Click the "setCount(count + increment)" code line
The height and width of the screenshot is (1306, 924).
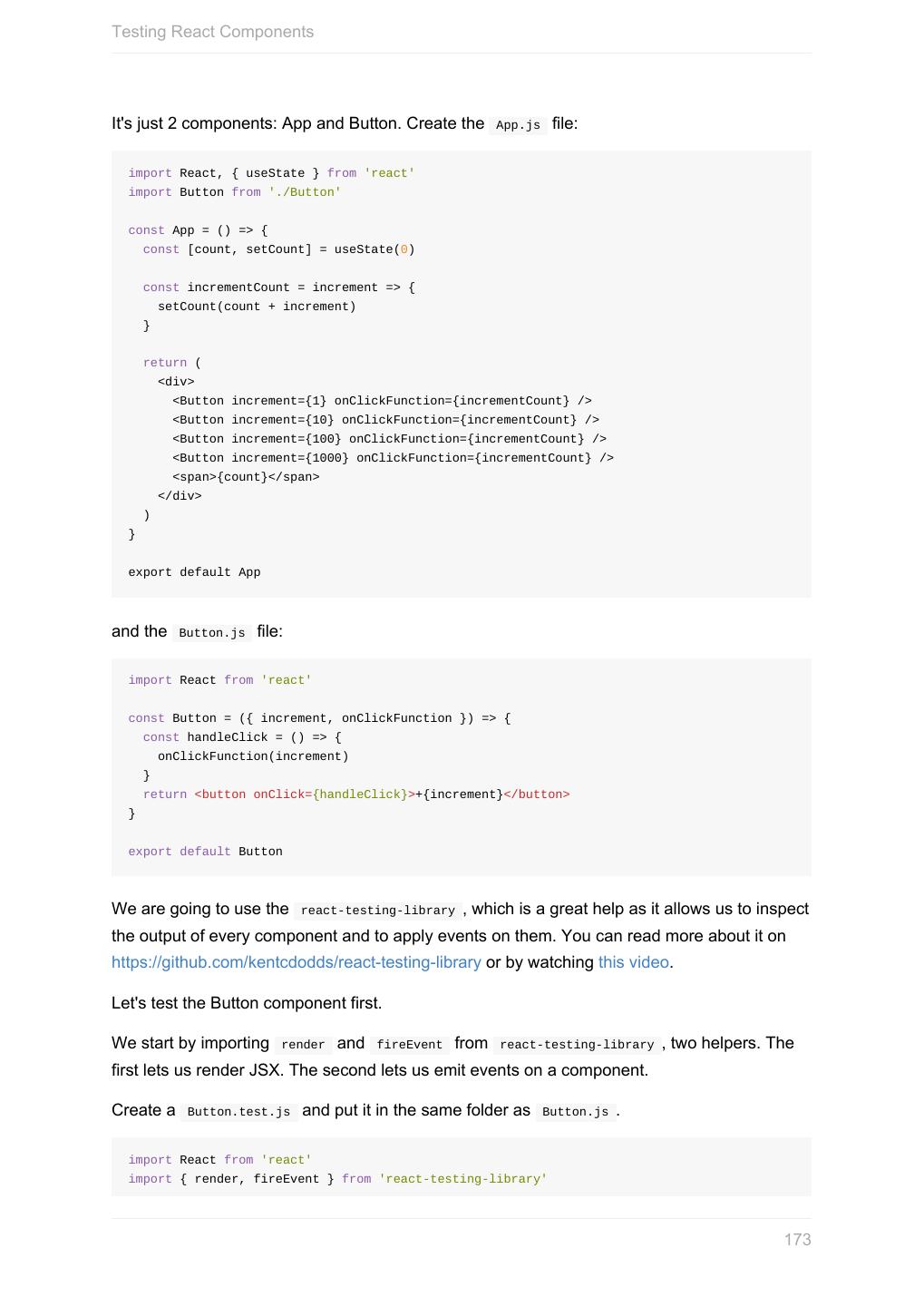coord(257,307)
